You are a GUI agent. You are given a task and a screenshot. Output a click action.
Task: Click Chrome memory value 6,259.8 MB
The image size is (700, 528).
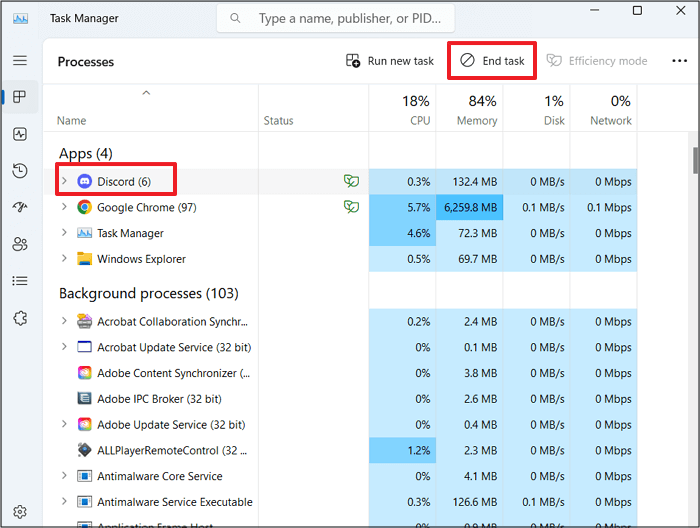[x=471, y=208]
